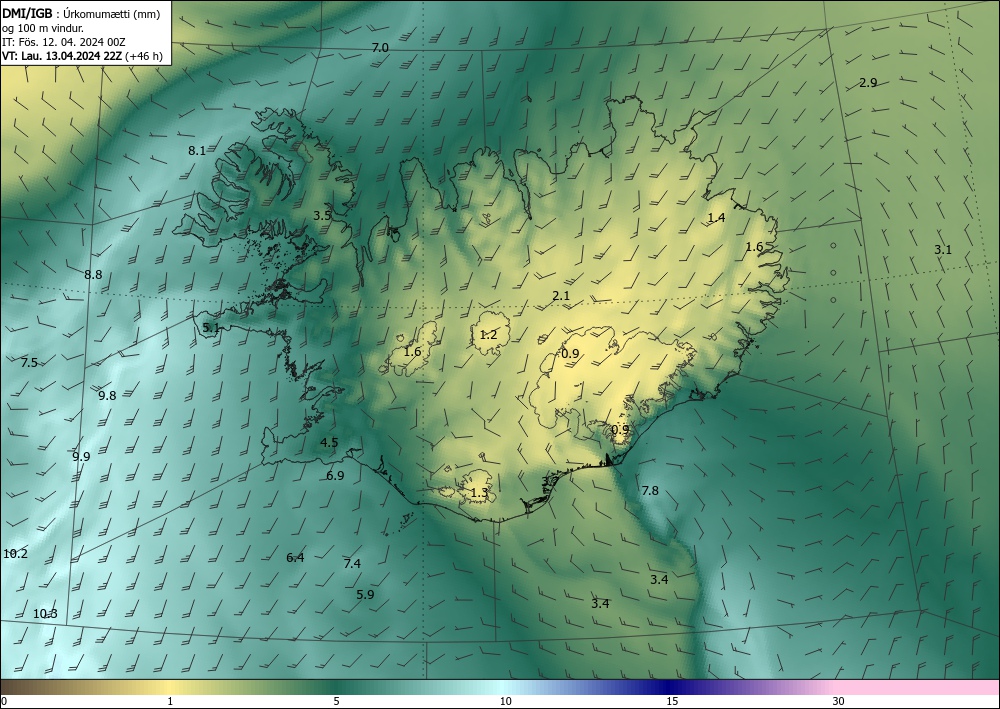
Task: Select the 5.1 value on Snæfellsnes
Action: [211, 328]
